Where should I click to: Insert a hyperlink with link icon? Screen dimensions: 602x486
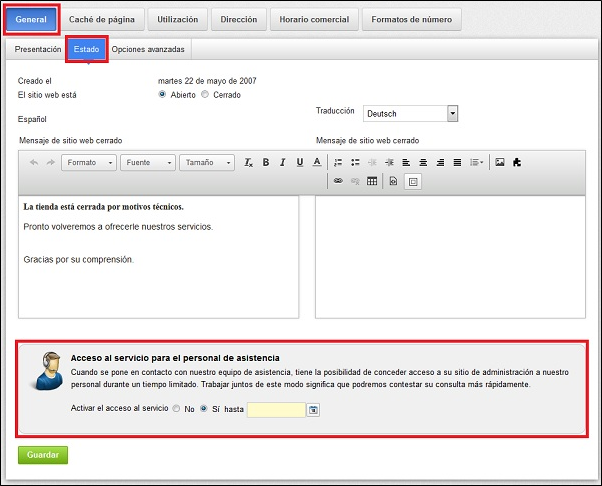pos(338,181)
